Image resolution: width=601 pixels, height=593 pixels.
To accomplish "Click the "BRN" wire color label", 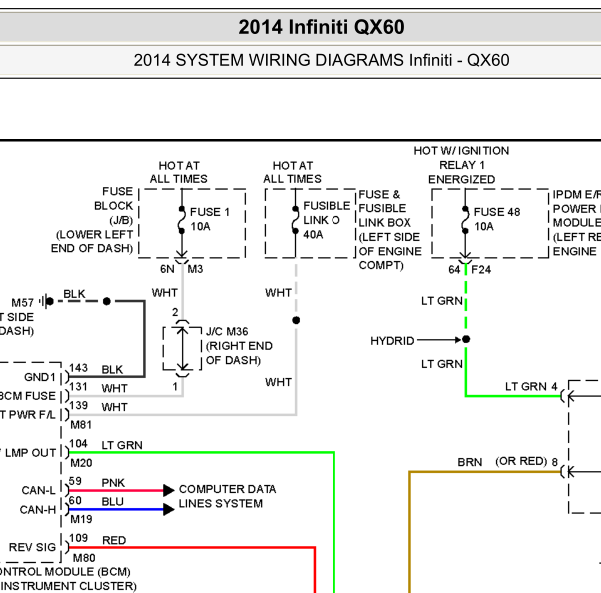I will 470,462.
